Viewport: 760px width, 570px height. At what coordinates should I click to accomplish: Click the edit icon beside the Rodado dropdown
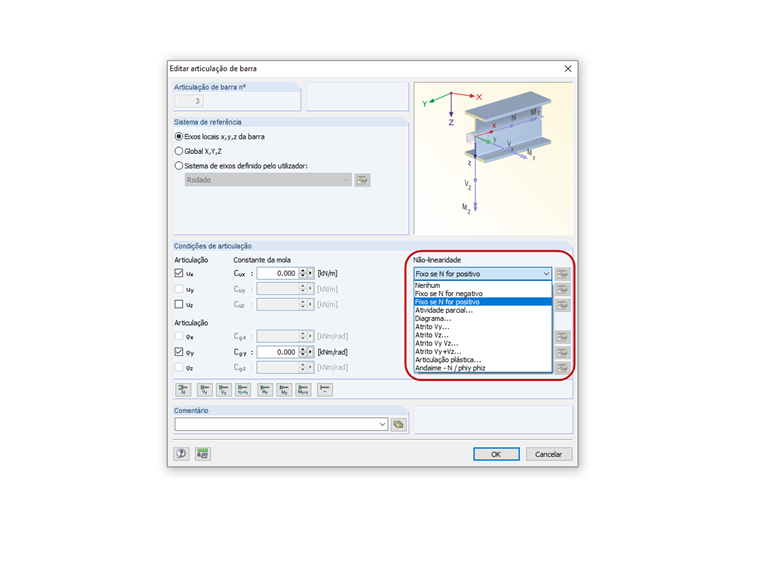(362, 180)
